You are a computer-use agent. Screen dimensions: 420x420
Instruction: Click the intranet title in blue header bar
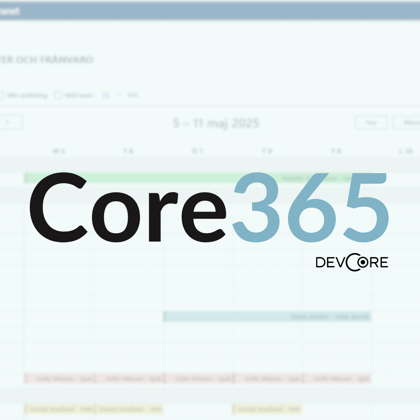9,11
